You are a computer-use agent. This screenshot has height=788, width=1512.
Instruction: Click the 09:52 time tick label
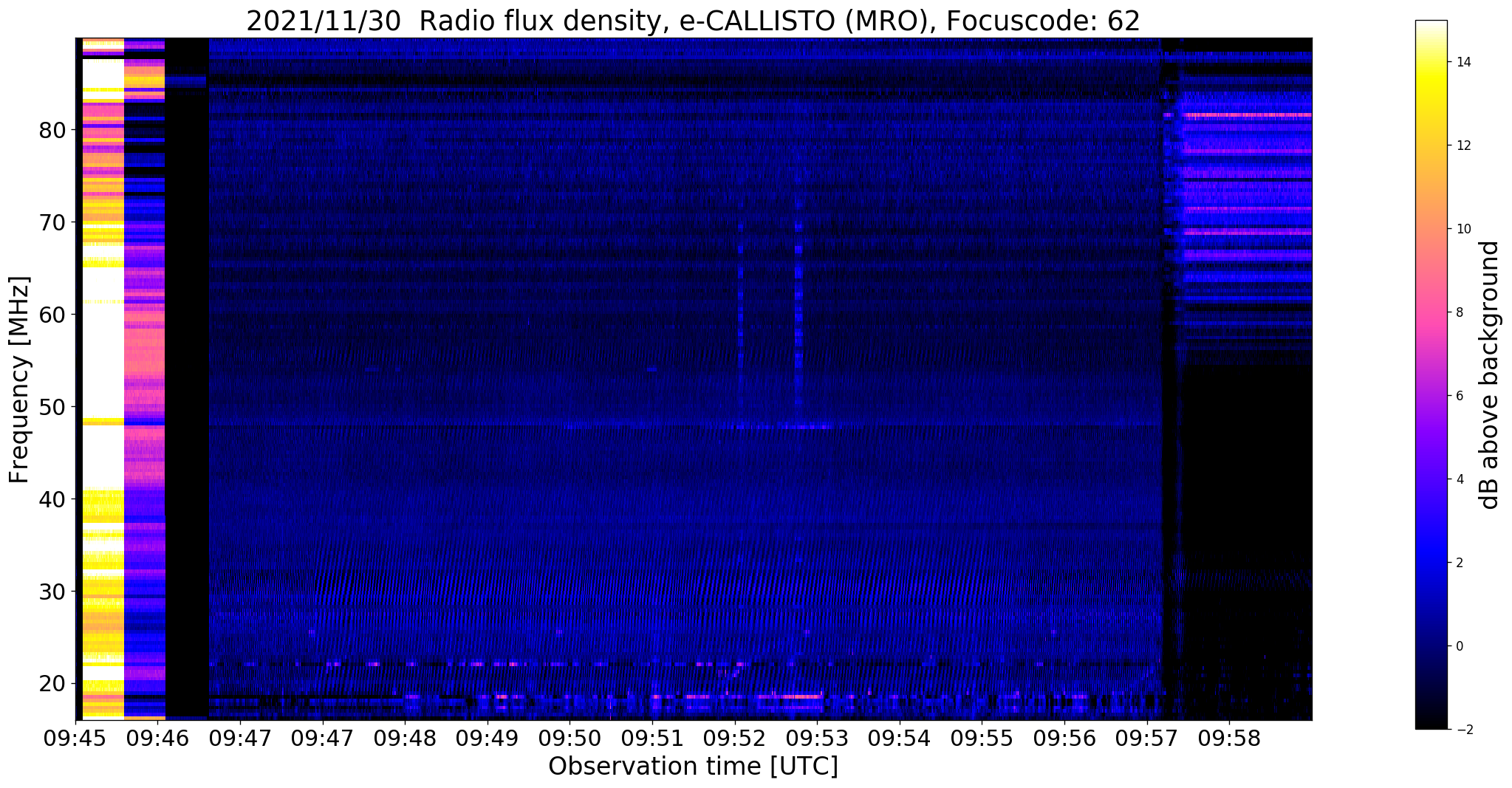pyautogui.click(x=734, y=739)
